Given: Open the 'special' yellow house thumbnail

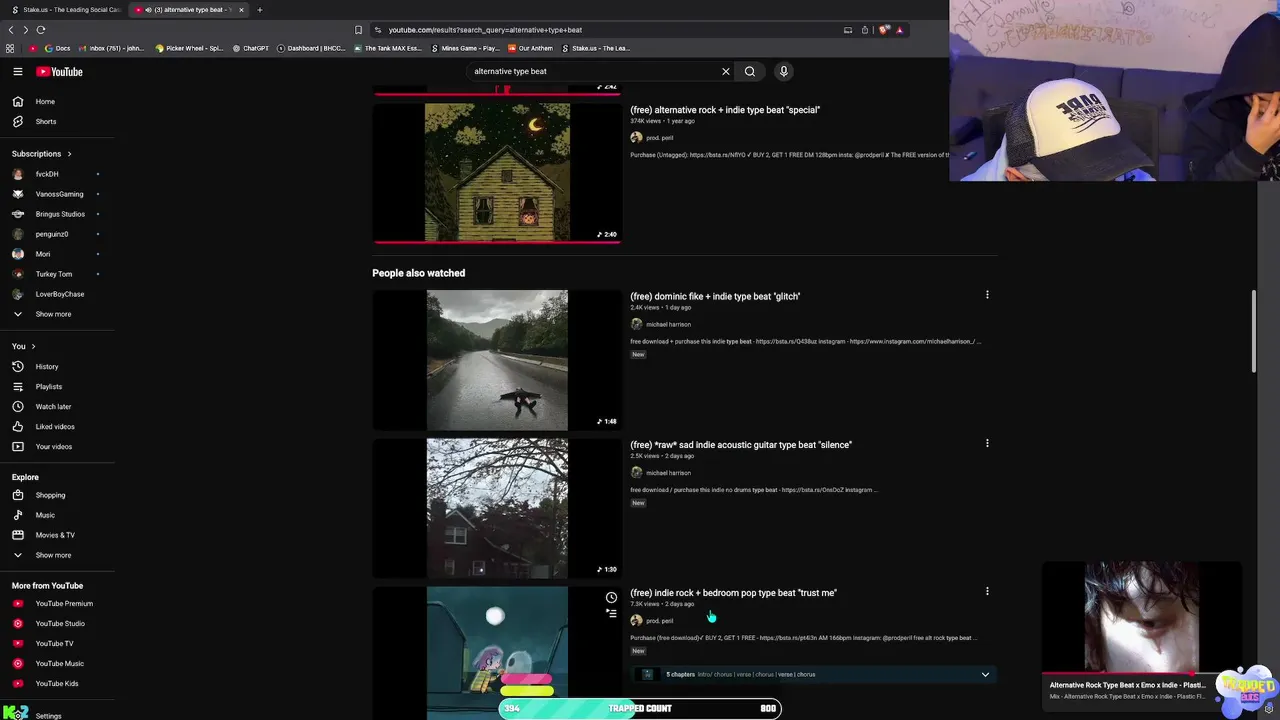Looking at the screenshot, I should point(497,172).
